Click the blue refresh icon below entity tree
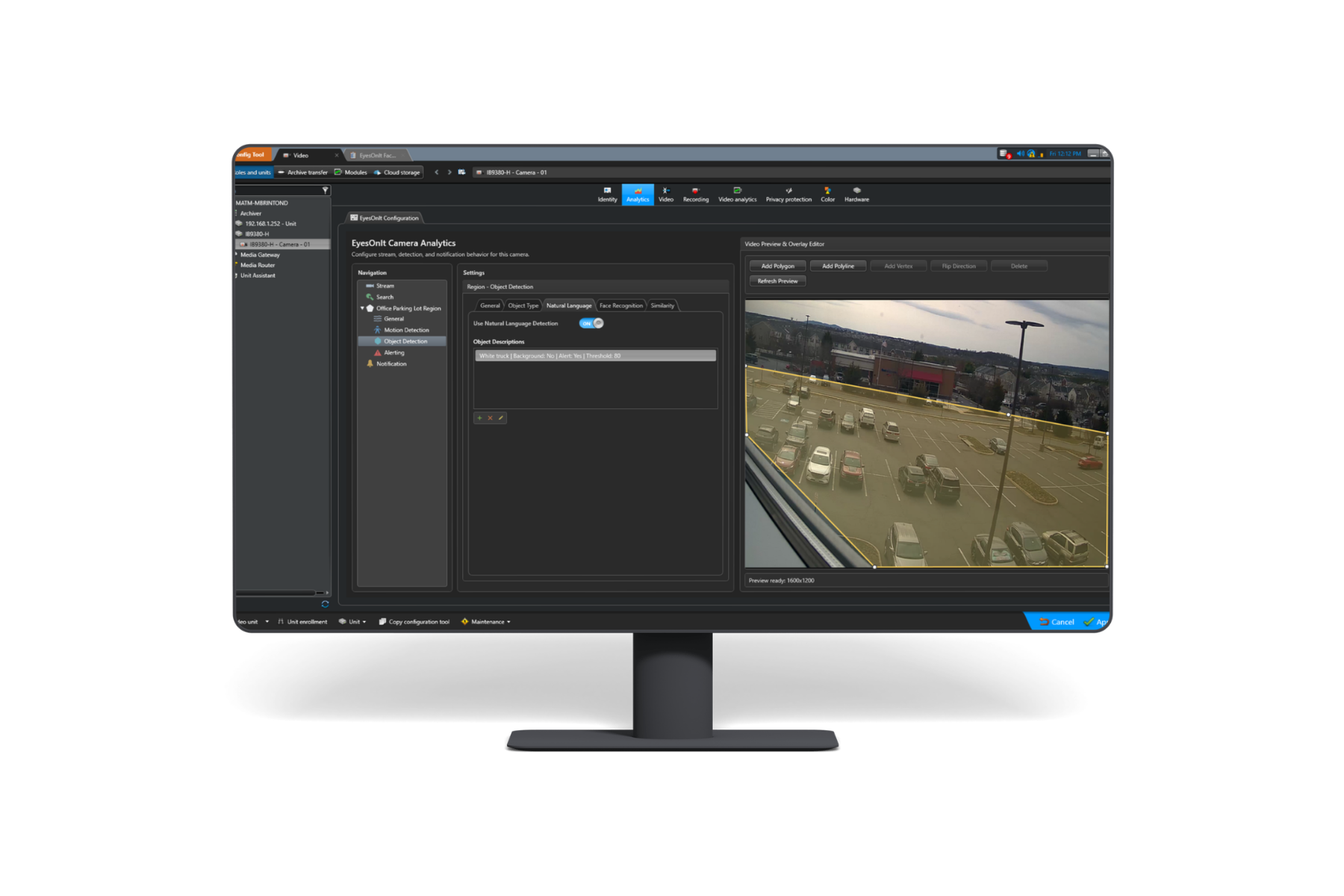Image resolution: width=1344 pixels, height=896 pixels. pos(325,604)
